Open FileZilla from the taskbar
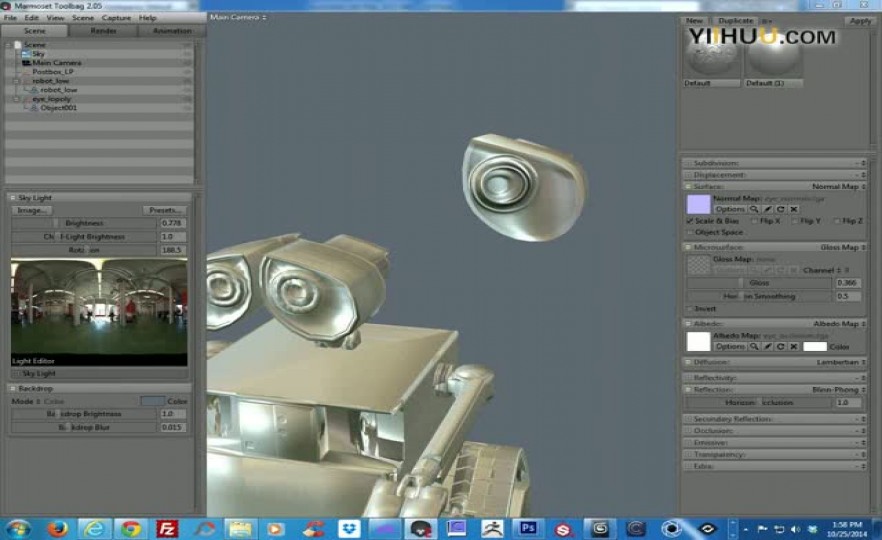Image resolution: width=882 pixels, height=540 pixels. click(x=167, y=529)
